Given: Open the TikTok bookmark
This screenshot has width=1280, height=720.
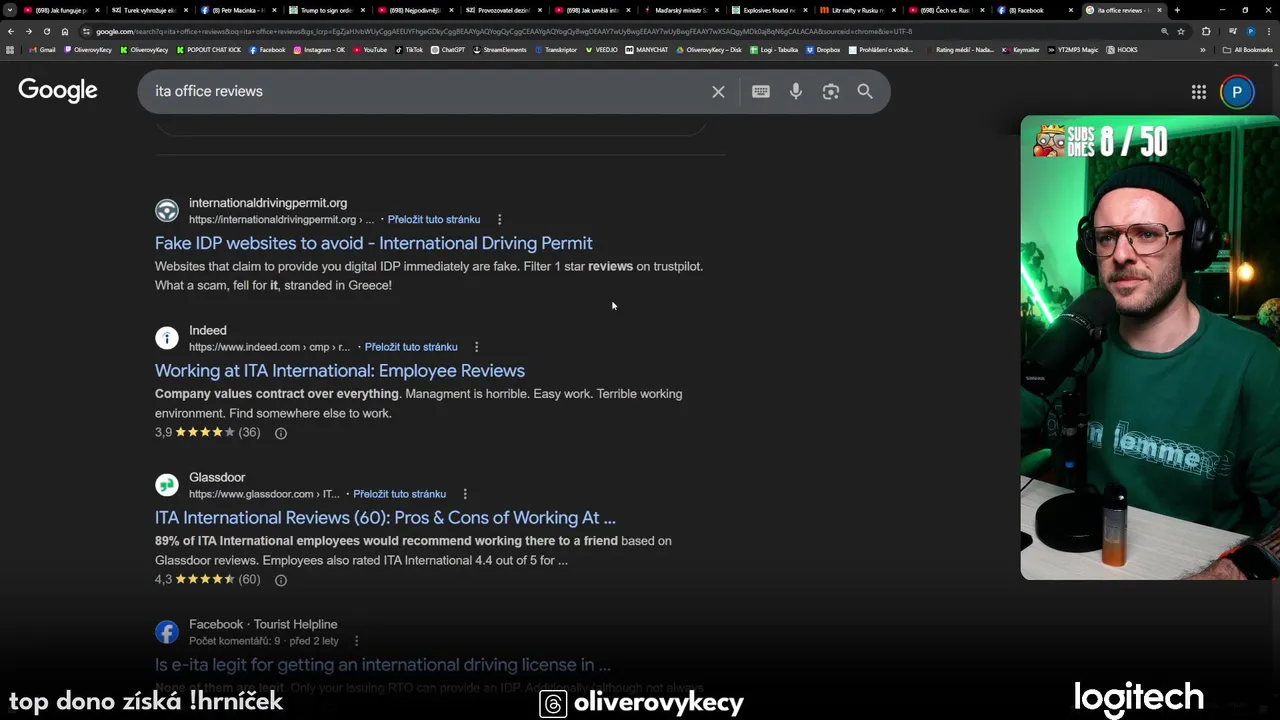Looking at the screenshot, I should (x=409, y=50).
